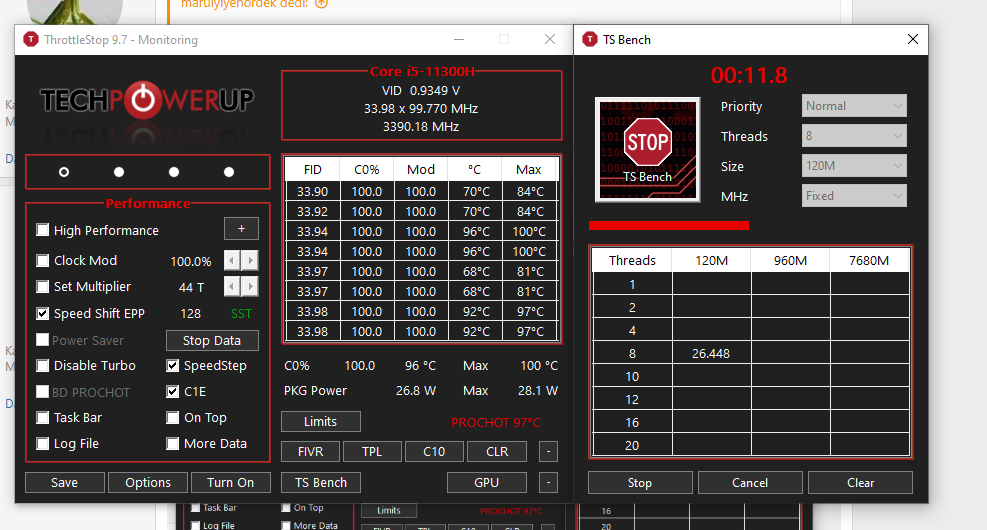
Task: Click the minus button next to GPU
Action: [x=548, y=483]
